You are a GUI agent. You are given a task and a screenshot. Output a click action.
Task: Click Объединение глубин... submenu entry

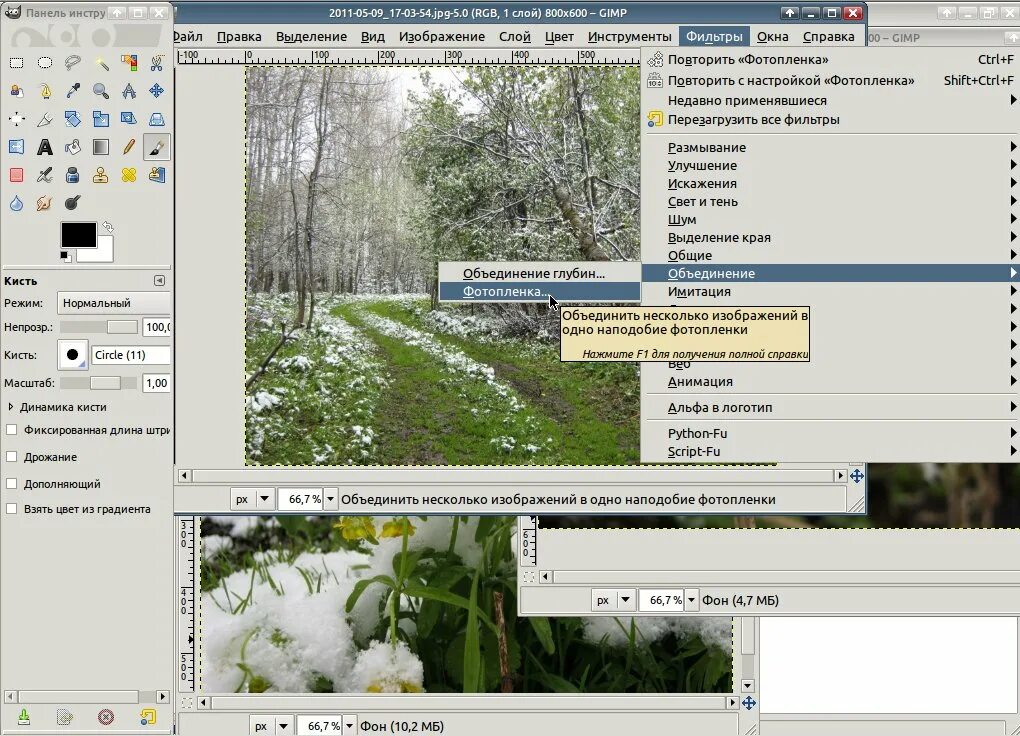click(x=539, y=273)
